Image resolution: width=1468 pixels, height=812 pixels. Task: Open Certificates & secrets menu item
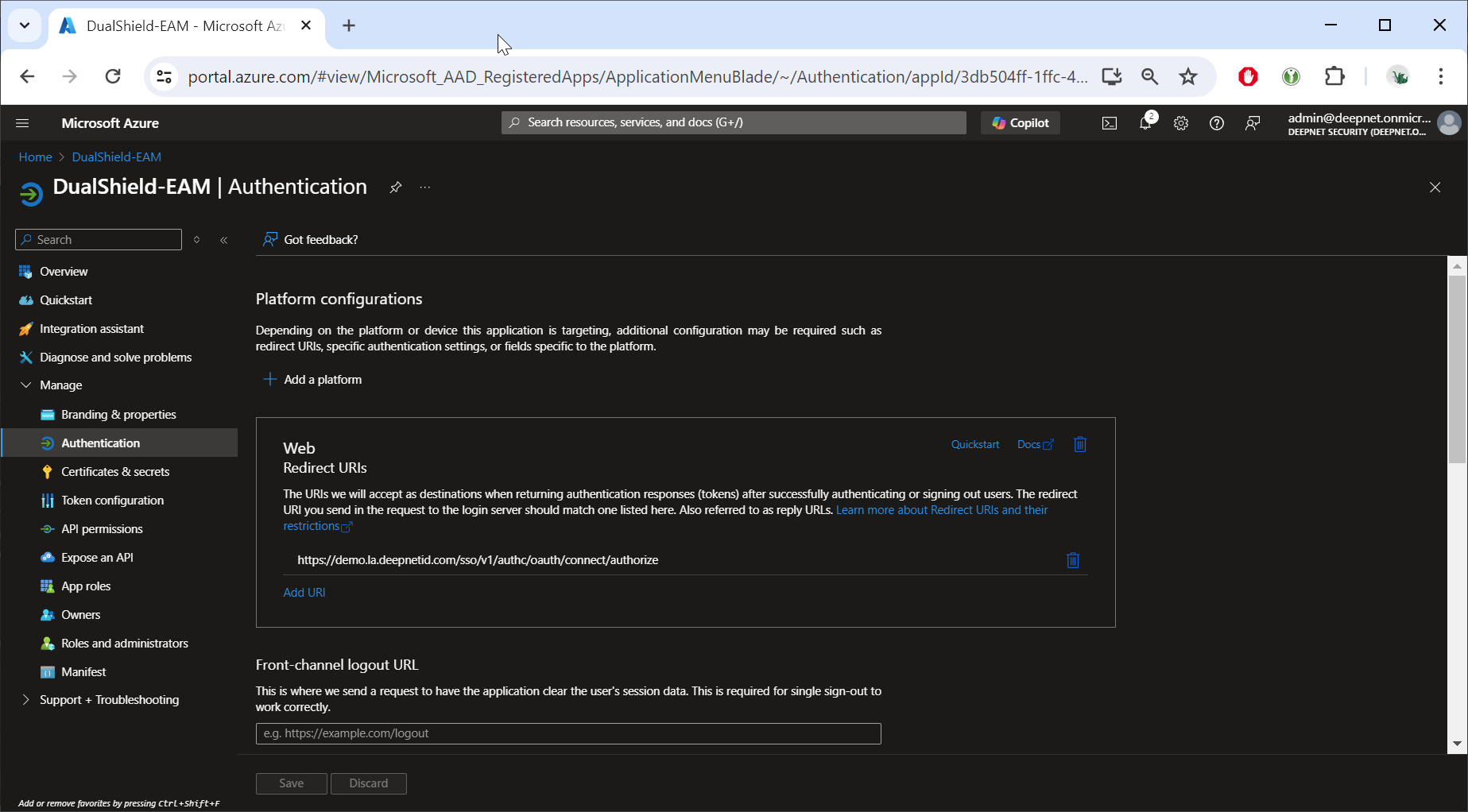(x=115, y=472)
